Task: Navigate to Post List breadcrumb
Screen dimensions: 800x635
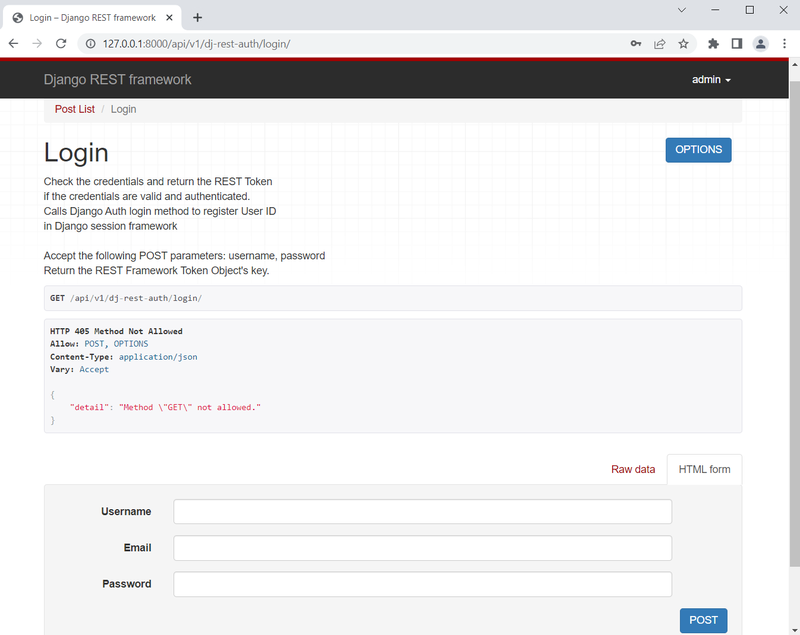Action: pyautogui.click(x=74, y=109)
